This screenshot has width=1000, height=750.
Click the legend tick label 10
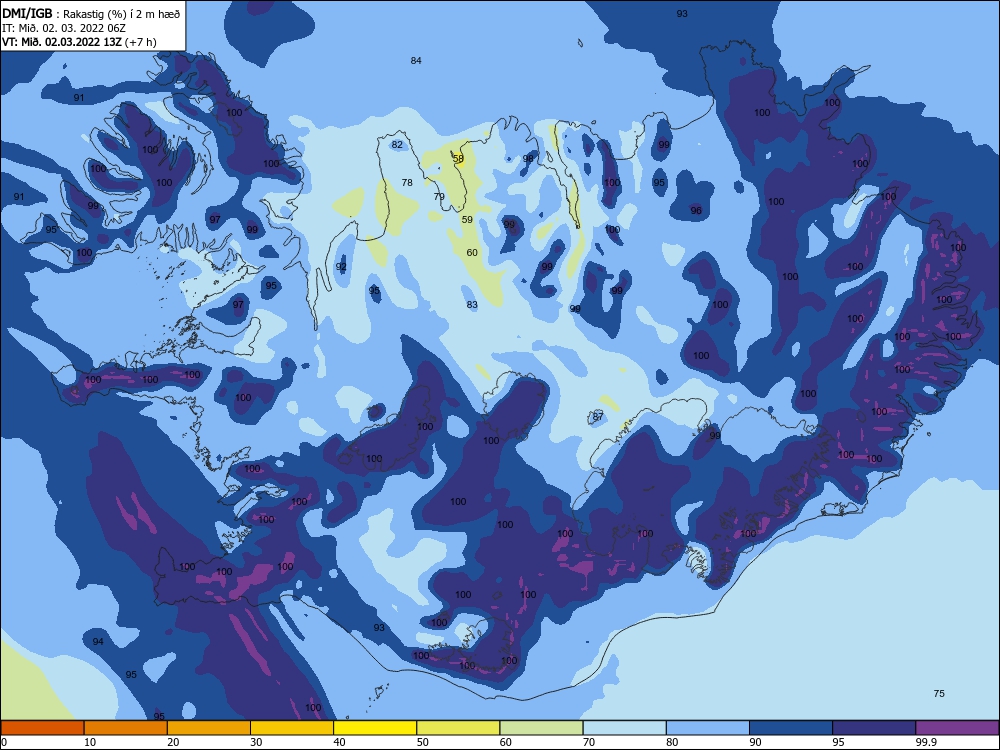pos(90,742)
